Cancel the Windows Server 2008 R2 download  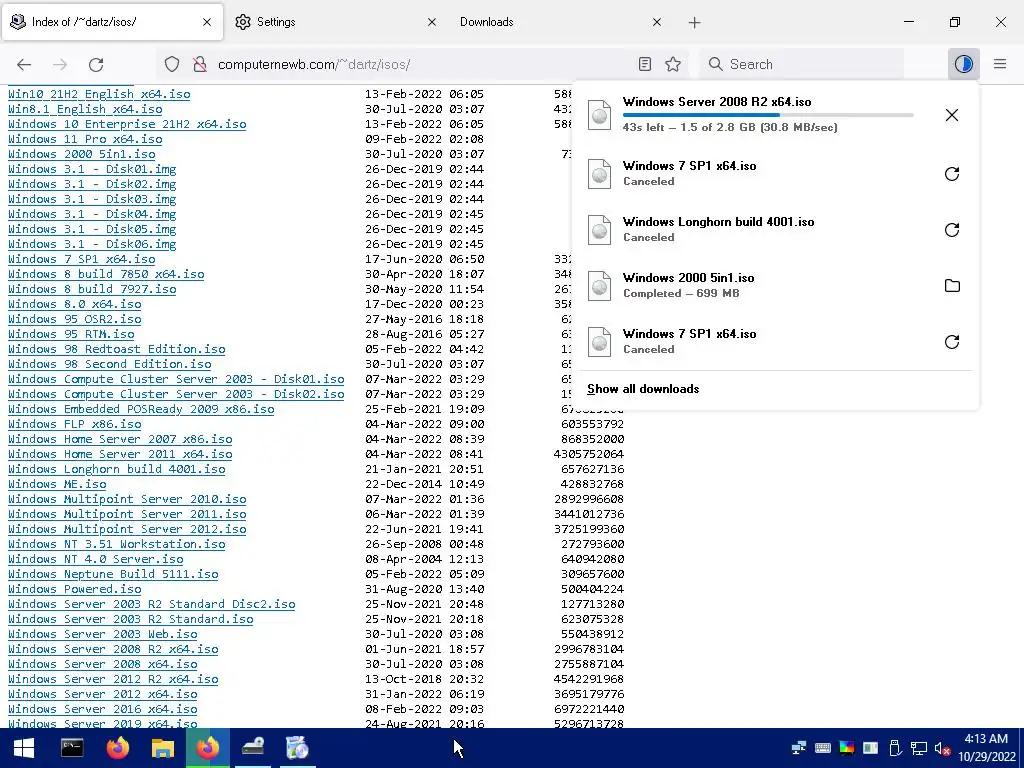click(952, 115)
